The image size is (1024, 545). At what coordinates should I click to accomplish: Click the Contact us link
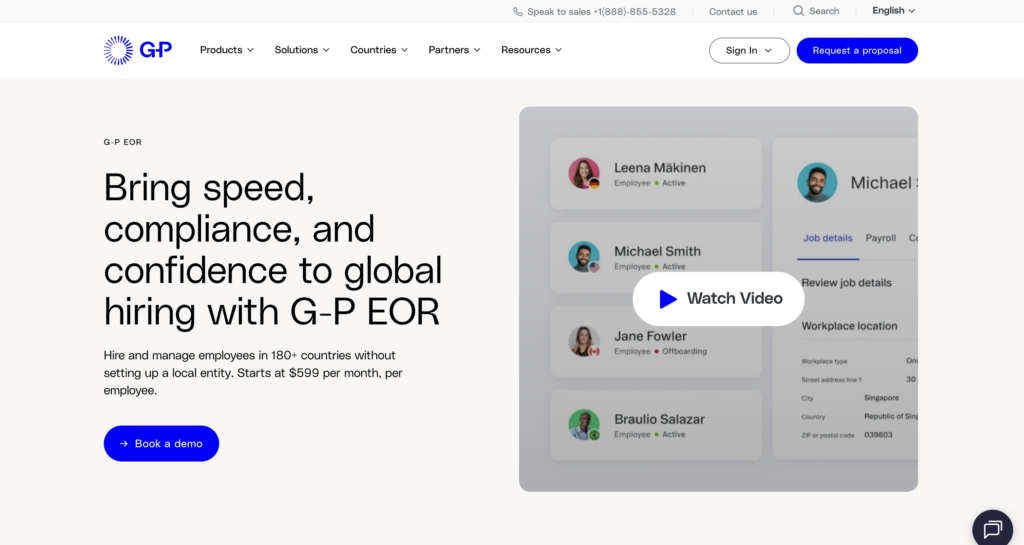click(733, 11)
